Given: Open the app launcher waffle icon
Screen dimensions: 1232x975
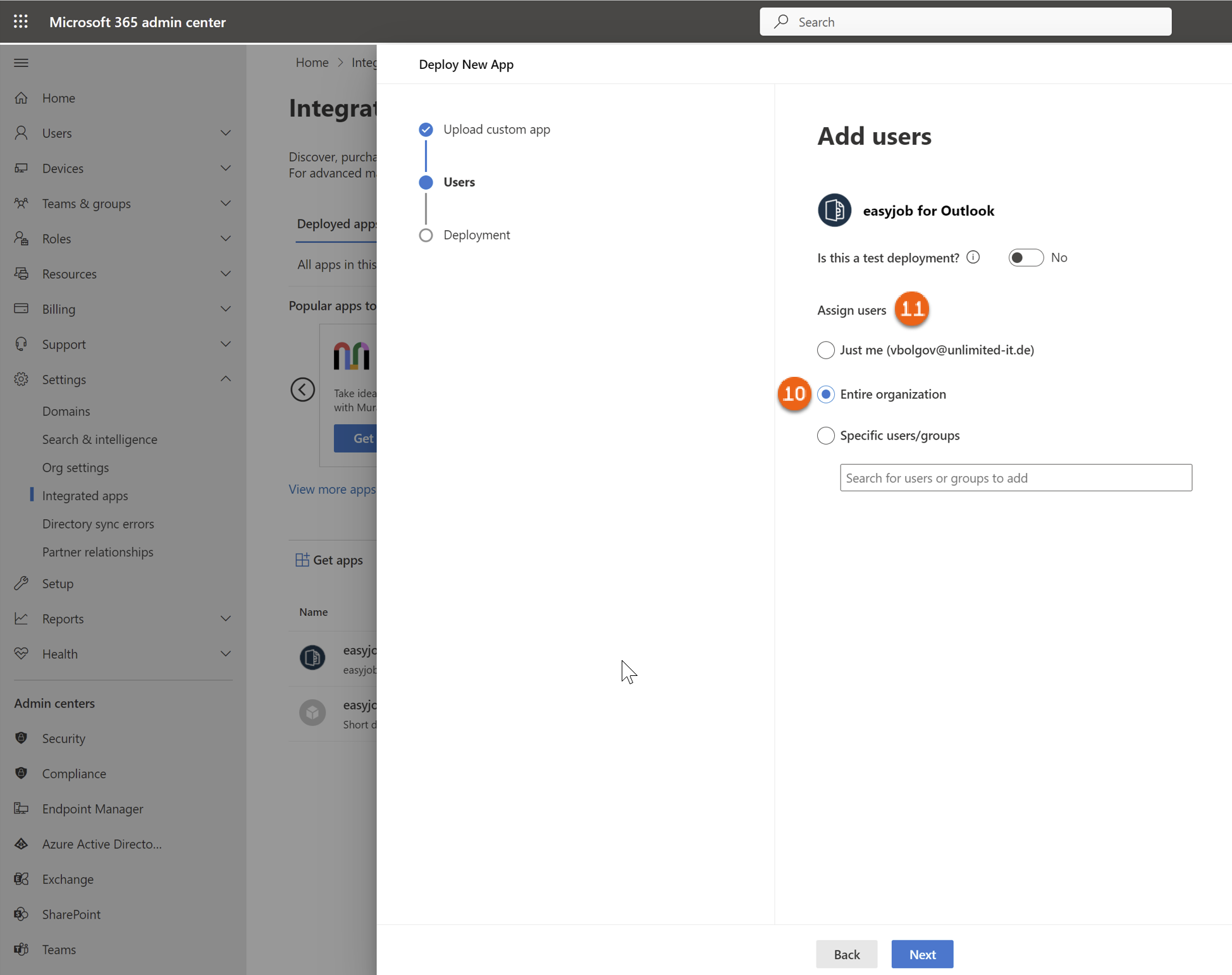Looking at the screenshot, I should 21,21.
